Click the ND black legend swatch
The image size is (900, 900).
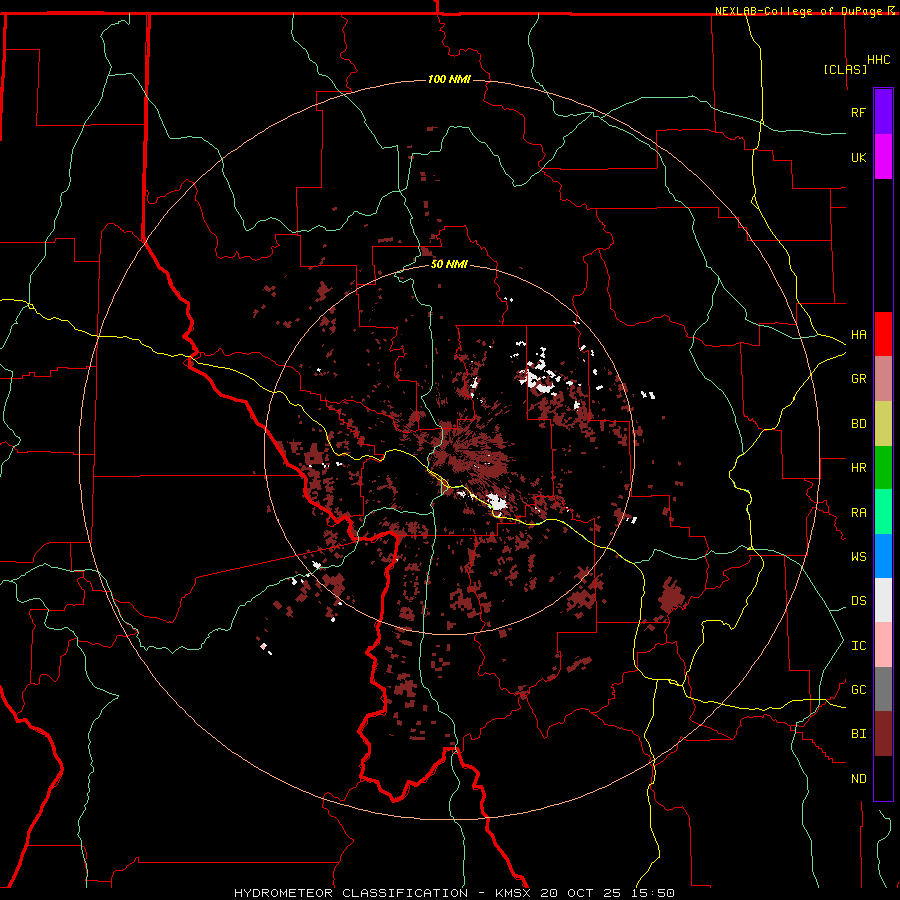[x=883, y=778]
